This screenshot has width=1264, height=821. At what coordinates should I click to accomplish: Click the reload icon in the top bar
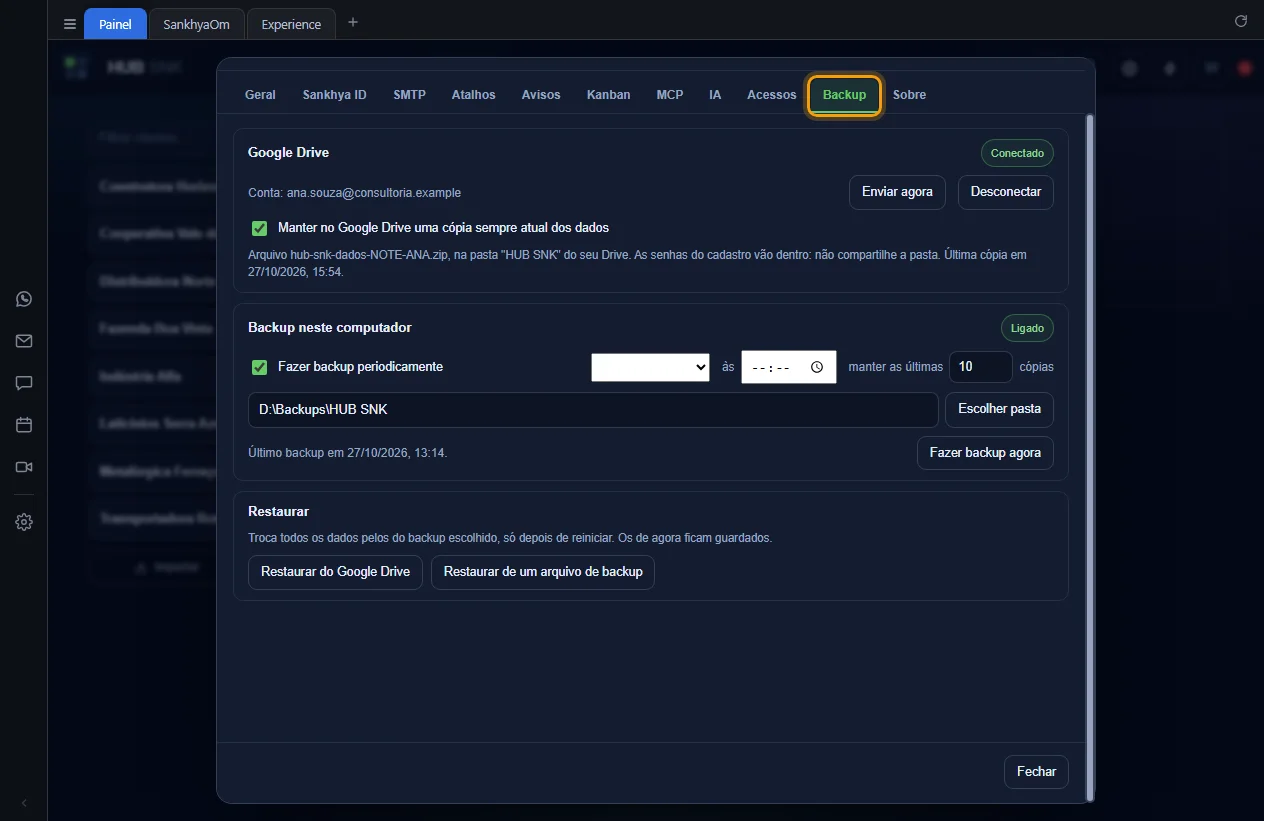[1241, 21]
